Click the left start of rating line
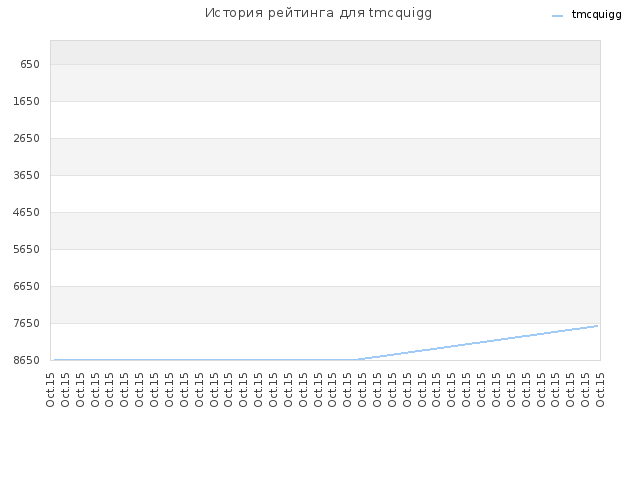640x480 pixels. point(55,360)
